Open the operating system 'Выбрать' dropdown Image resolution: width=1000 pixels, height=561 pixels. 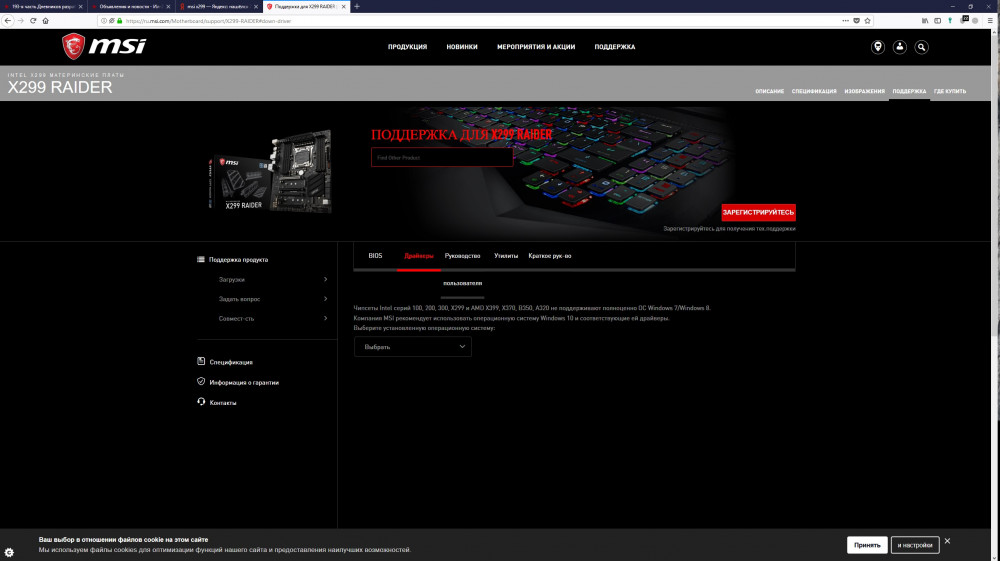[412, 347]
